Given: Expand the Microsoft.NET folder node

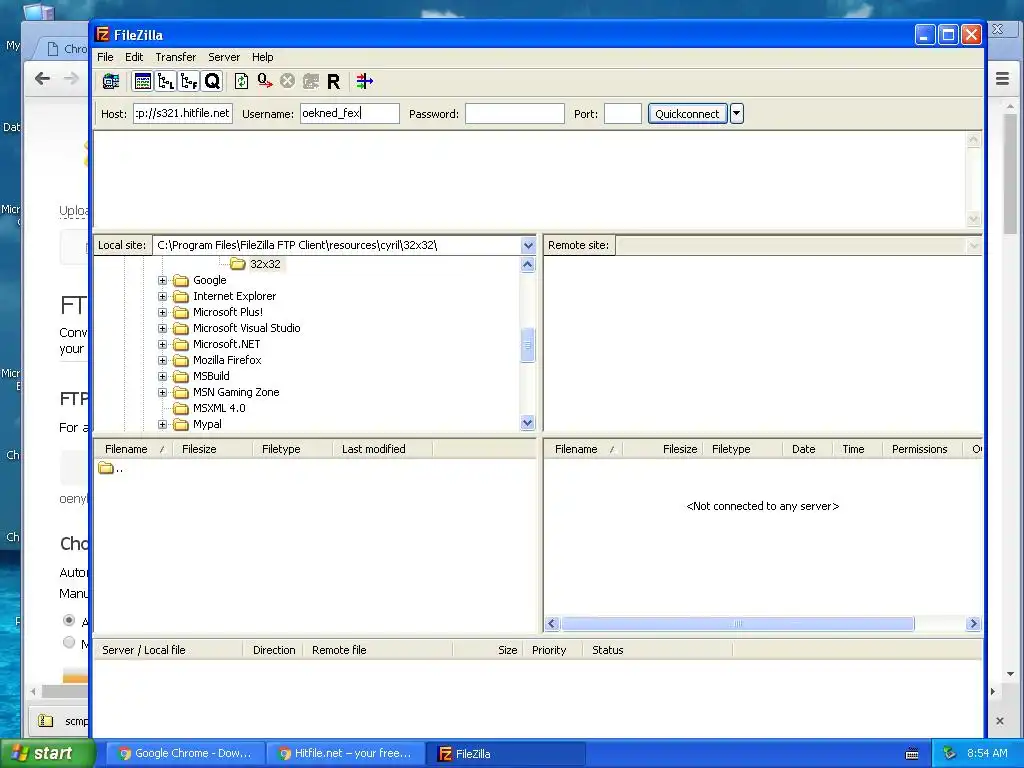Looking at the screenshot, I should tap(163, 344).
